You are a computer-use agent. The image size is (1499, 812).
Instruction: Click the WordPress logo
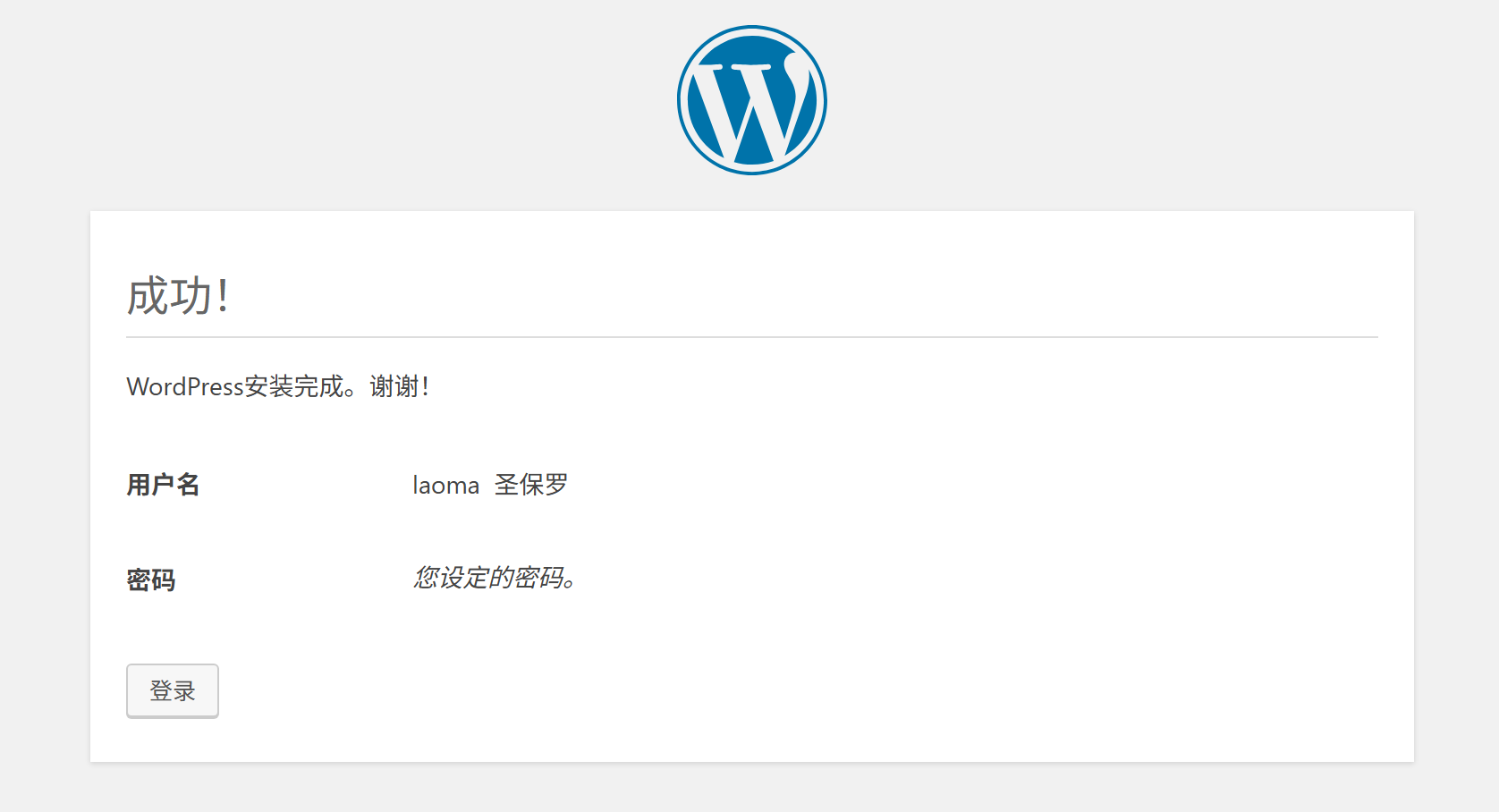[x=751, y=100]
